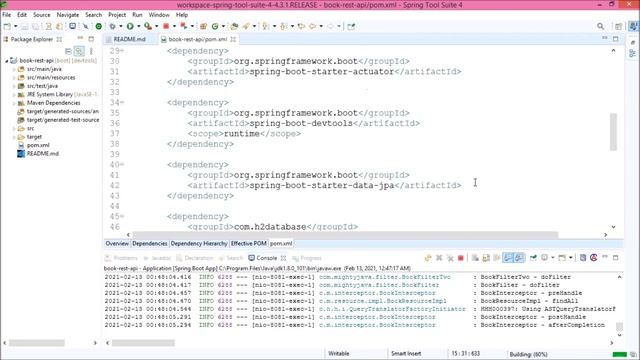640x360 pixels.
Task: Switch to the README.md editor tab
Action: click(129, 39)
